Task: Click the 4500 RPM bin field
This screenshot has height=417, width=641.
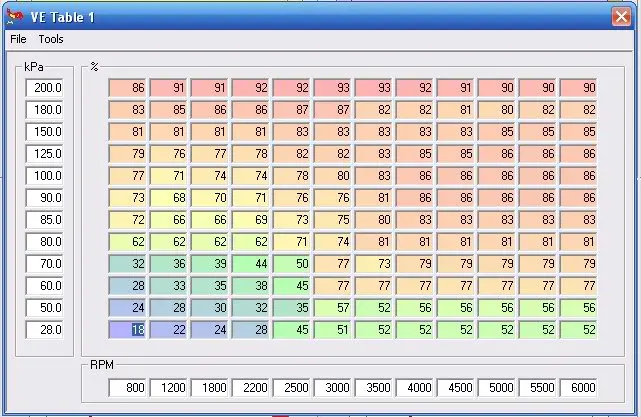Action: pyautogui.click(x=455, y=388)
